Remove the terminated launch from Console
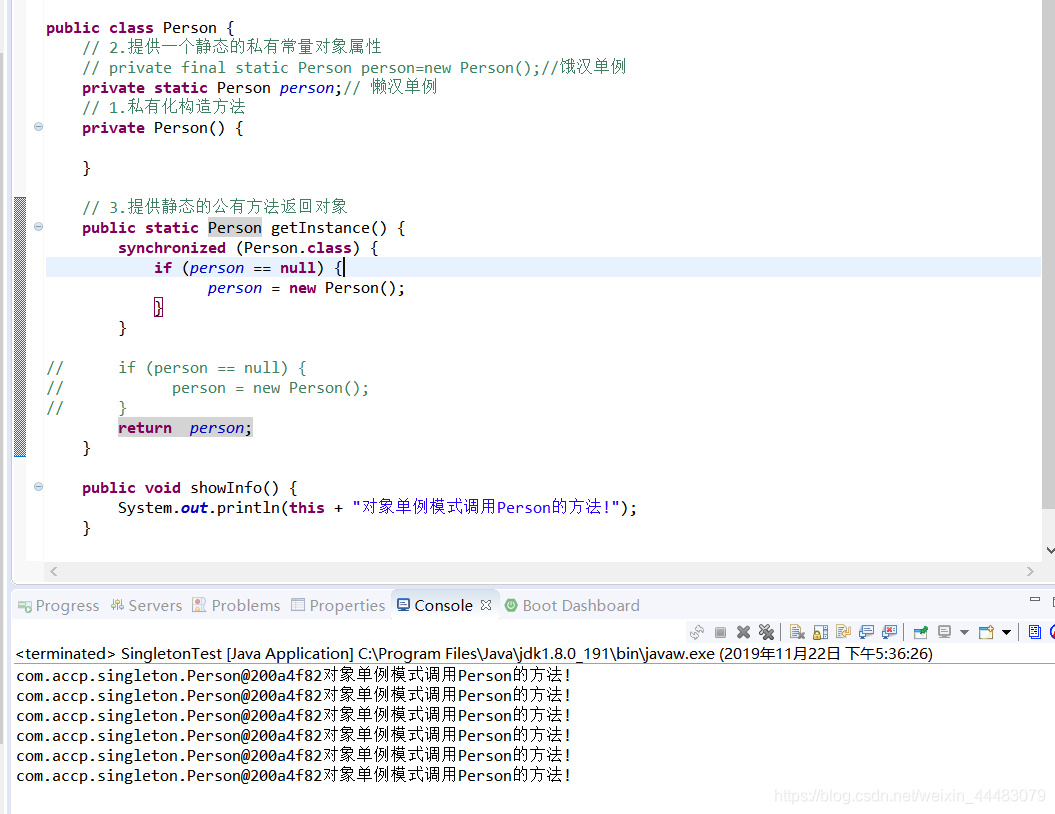1055x814 pixels. click(743, 632)
